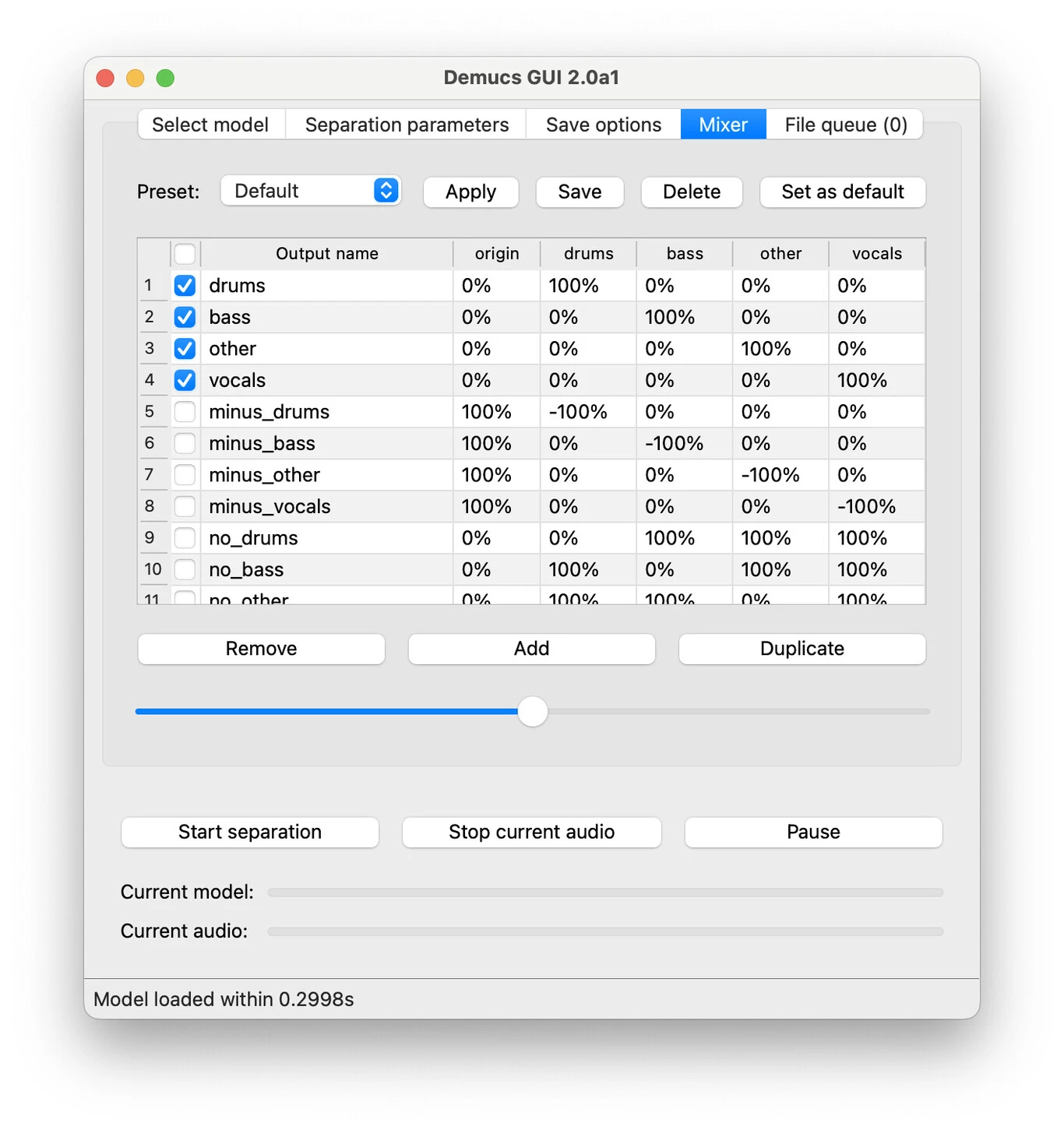This screenshot has width=1064, height=1130.
Task: Uncheck the drums output checkbox
Action: 185,286
